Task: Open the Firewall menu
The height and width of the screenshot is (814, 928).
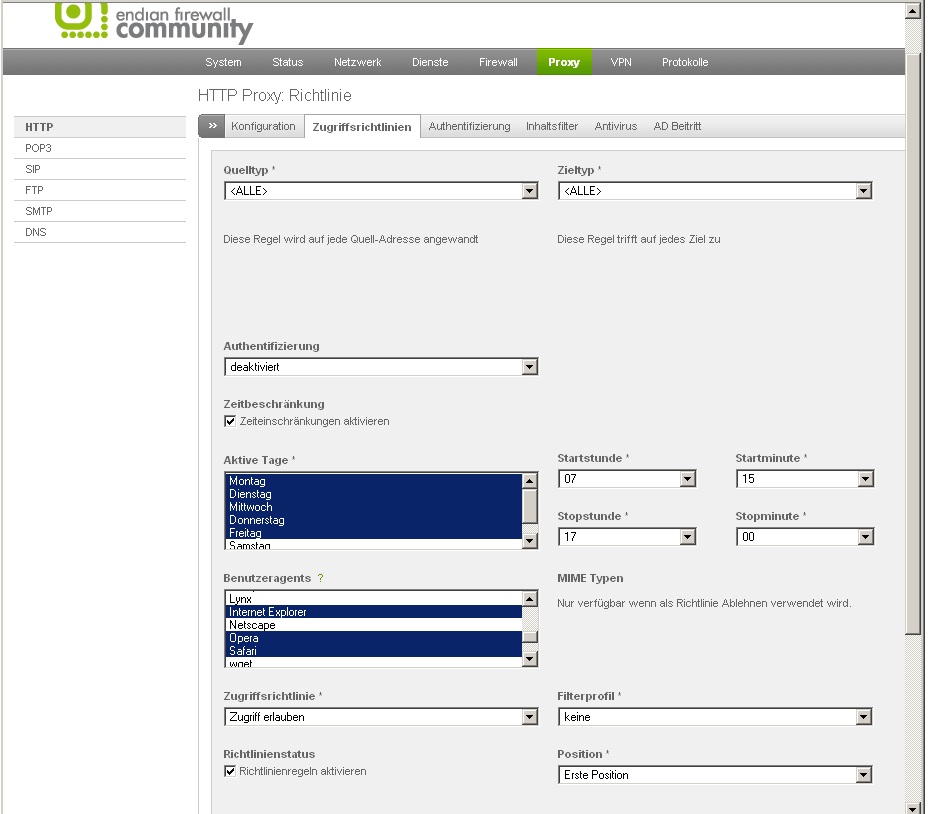Action: click(498, 62)
